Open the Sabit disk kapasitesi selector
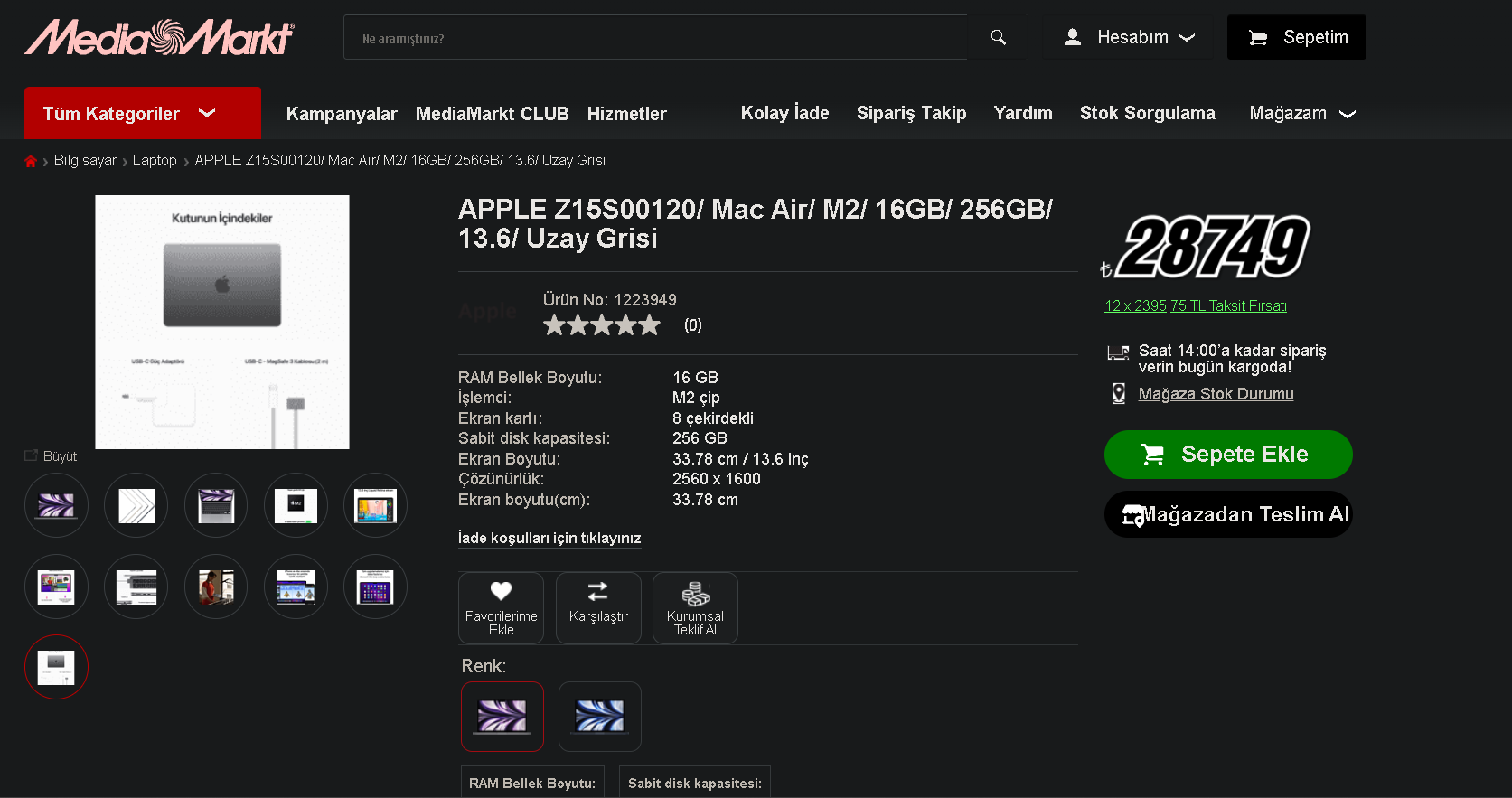 pyautogui.click(x=694, y=783)
